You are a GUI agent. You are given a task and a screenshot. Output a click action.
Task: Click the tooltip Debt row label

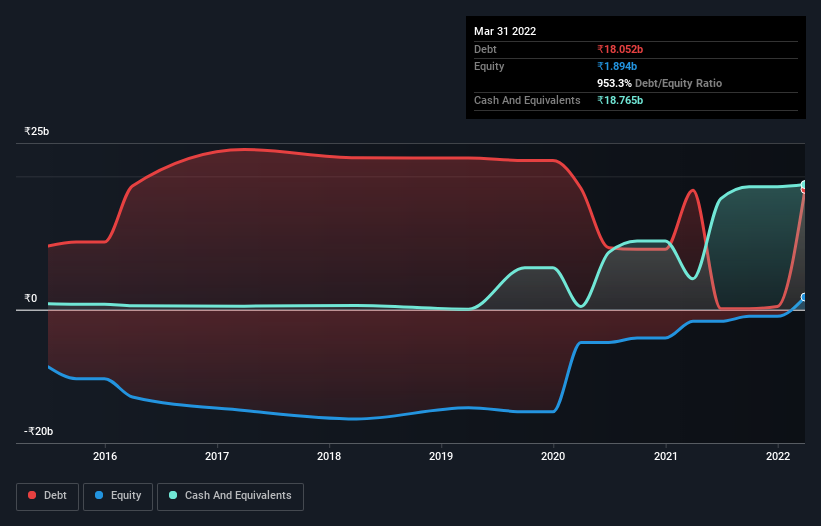[485, 49]
